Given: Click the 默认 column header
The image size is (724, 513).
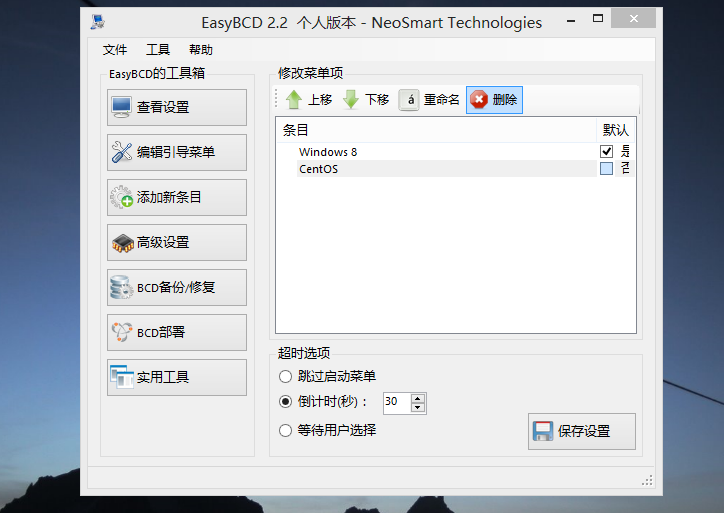Looking at the screenshot, I should (x=616, y=130).
